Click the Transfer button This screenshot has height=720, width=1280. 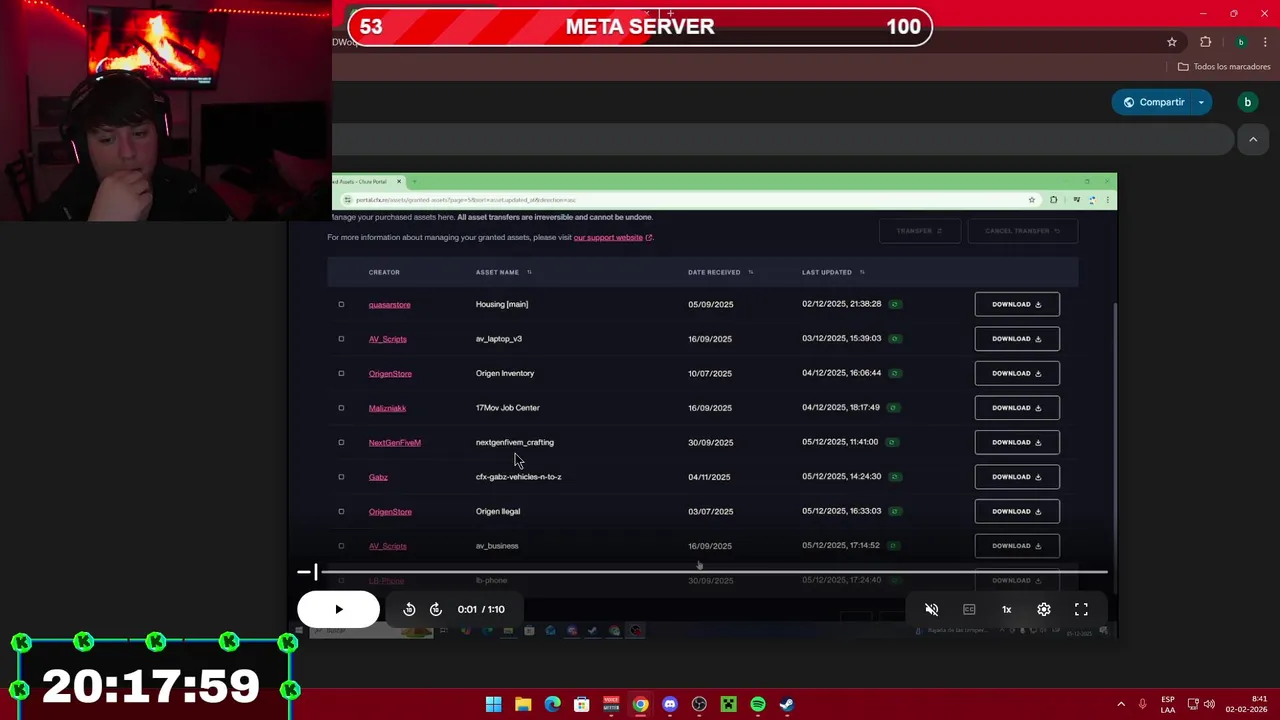tap(919, 231)
